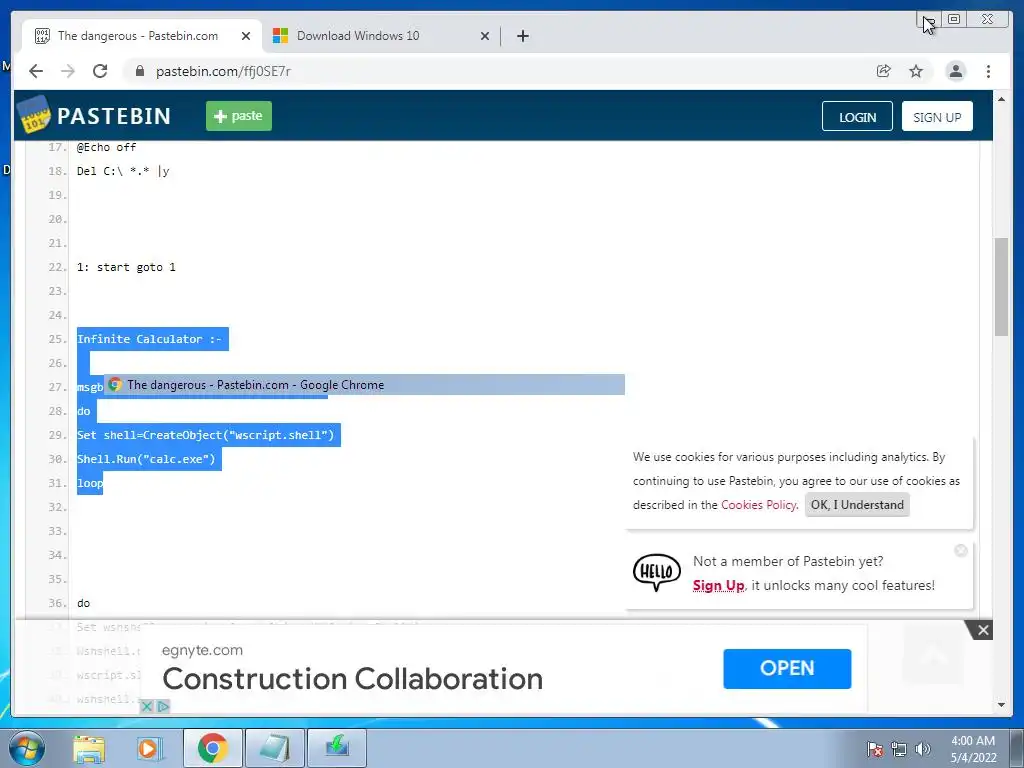1024x768 pixels.
Task: Click the selected "loop" line 31
Action: coord(90,483)
